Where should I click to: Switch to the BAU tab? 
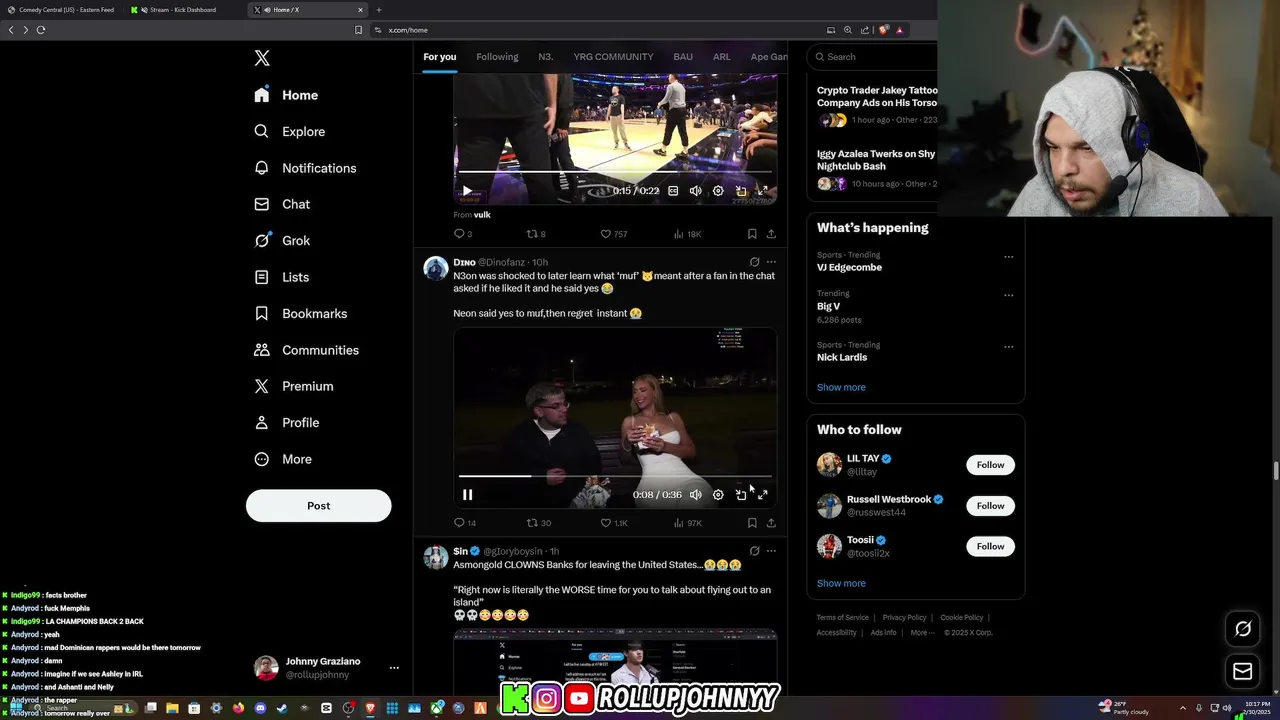click(x=683, y=57)
